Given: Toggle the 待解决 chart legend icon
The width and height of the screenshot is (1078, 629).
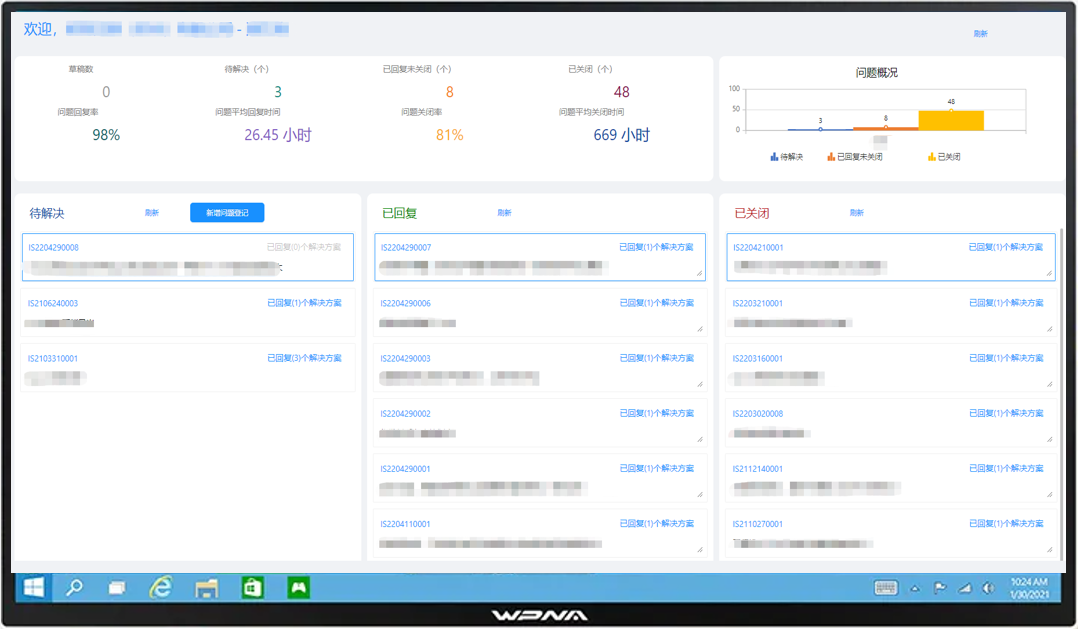Looking at the screenshot, I should [x=774, y=157].
